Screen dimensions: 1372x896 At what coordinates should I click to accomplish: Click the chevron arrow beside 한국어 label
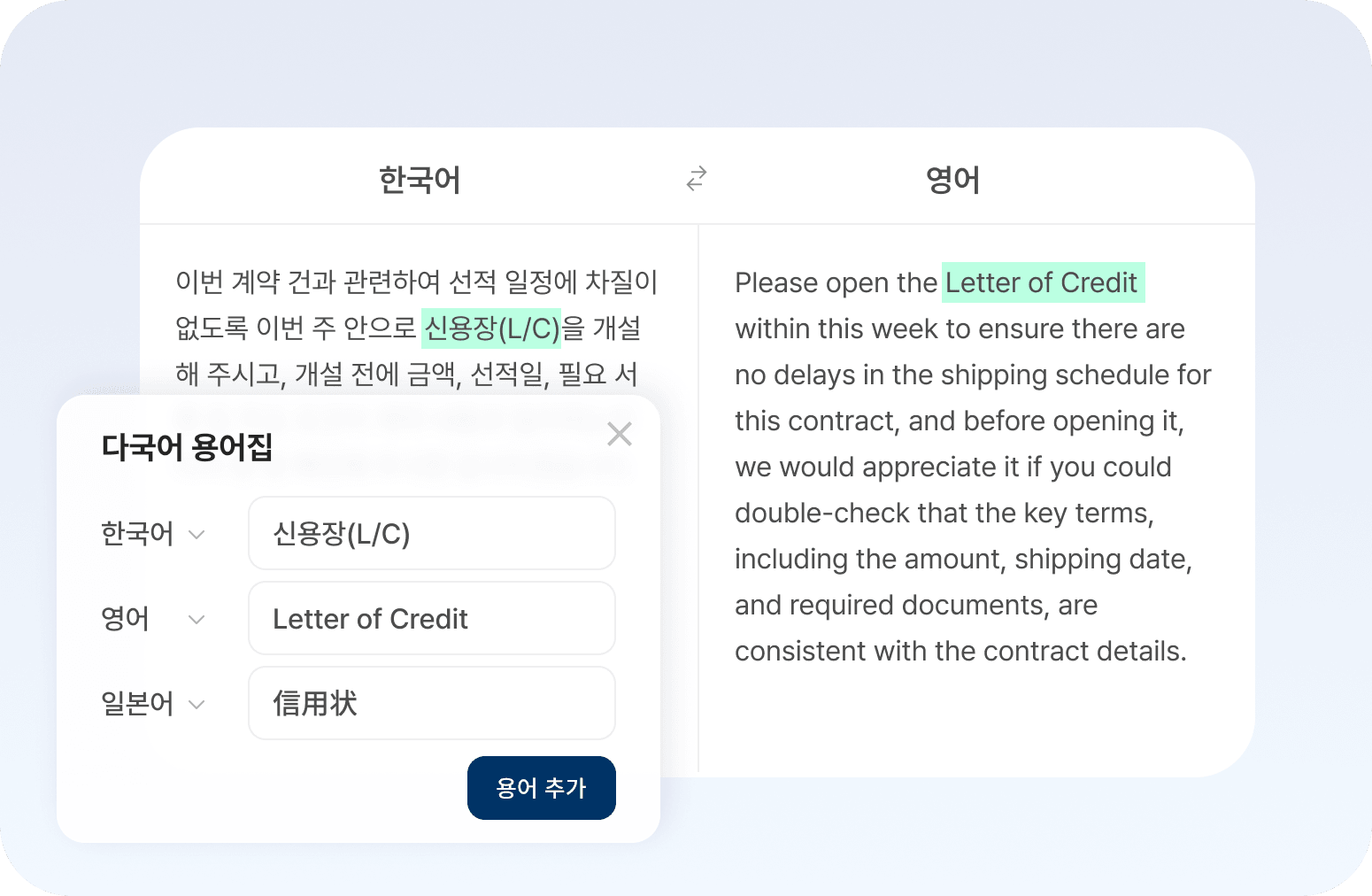tap(197, 535)
